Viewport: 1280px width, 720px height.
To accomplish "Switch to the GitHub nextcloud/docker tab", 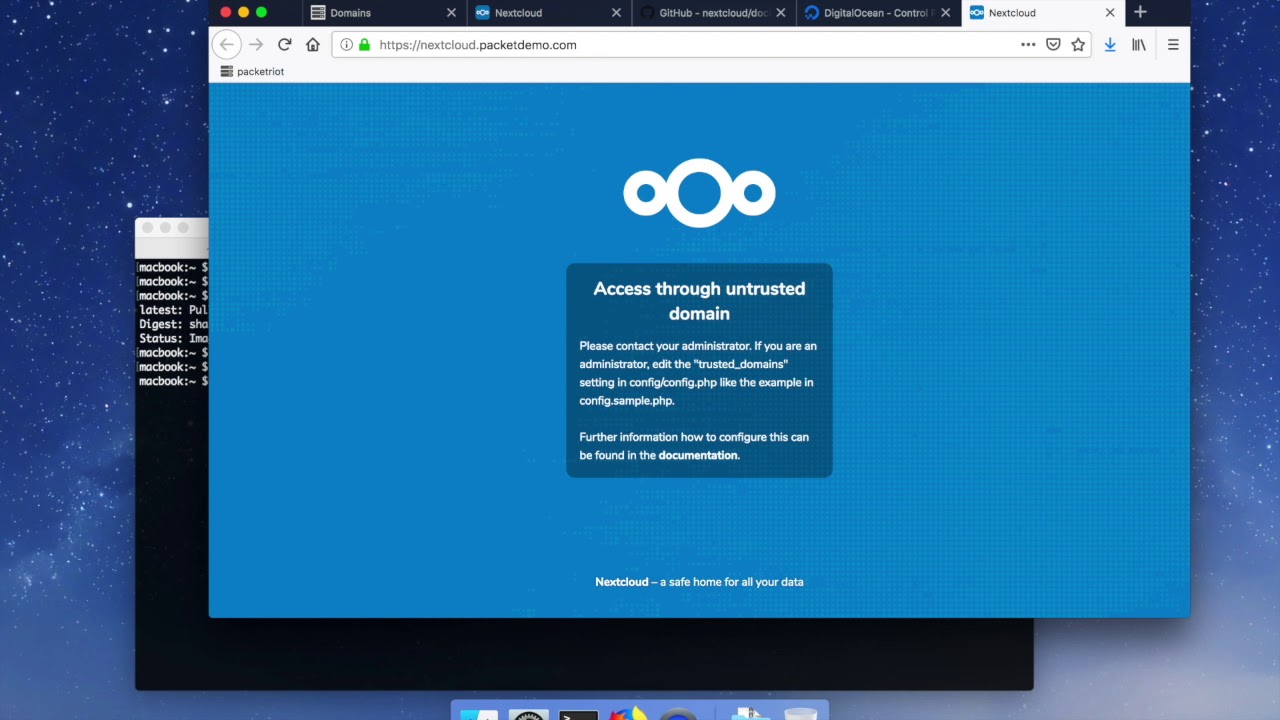I will tap(714, 13).
